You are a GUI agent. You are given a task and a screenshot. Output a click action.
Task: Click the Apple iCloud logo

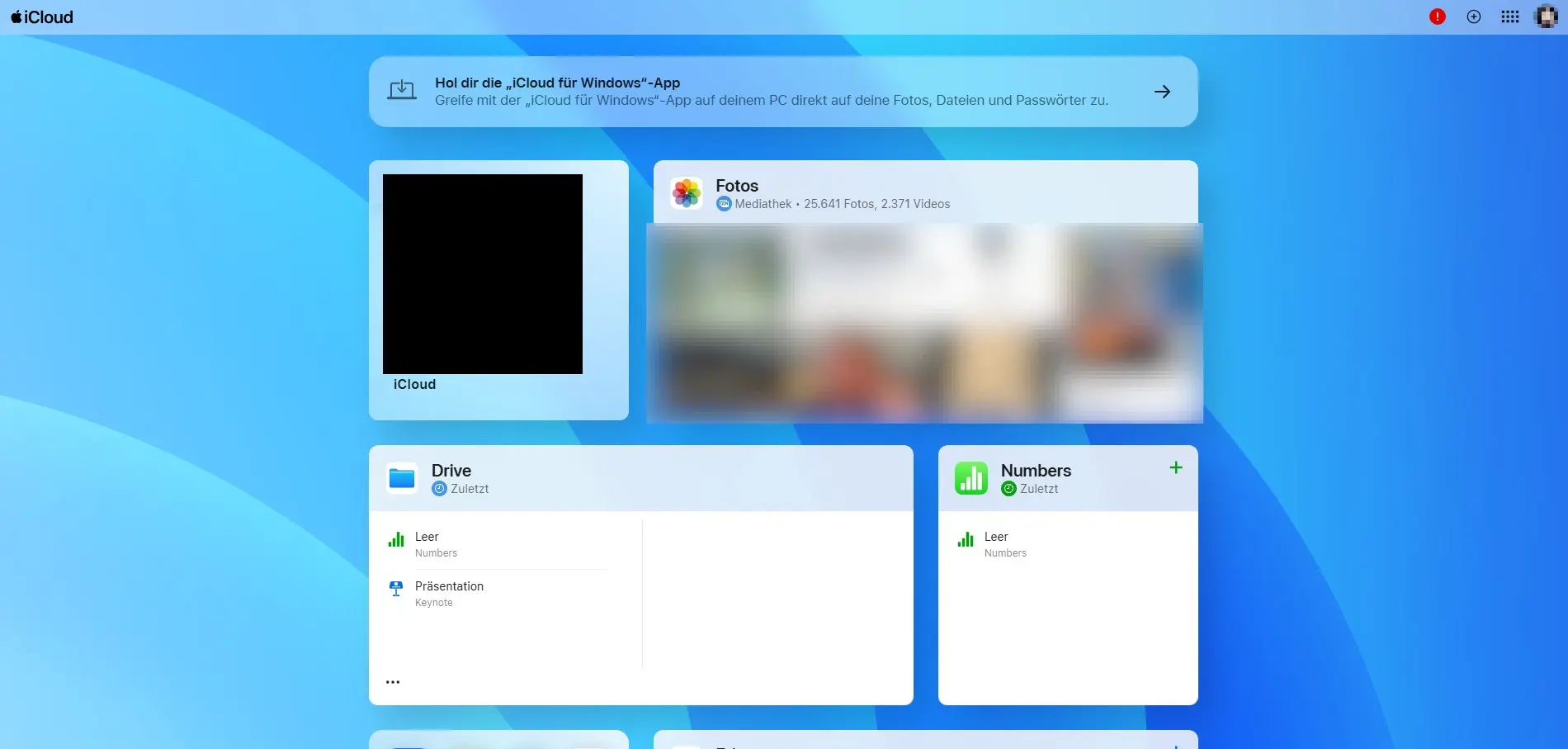tap(40, 17)
